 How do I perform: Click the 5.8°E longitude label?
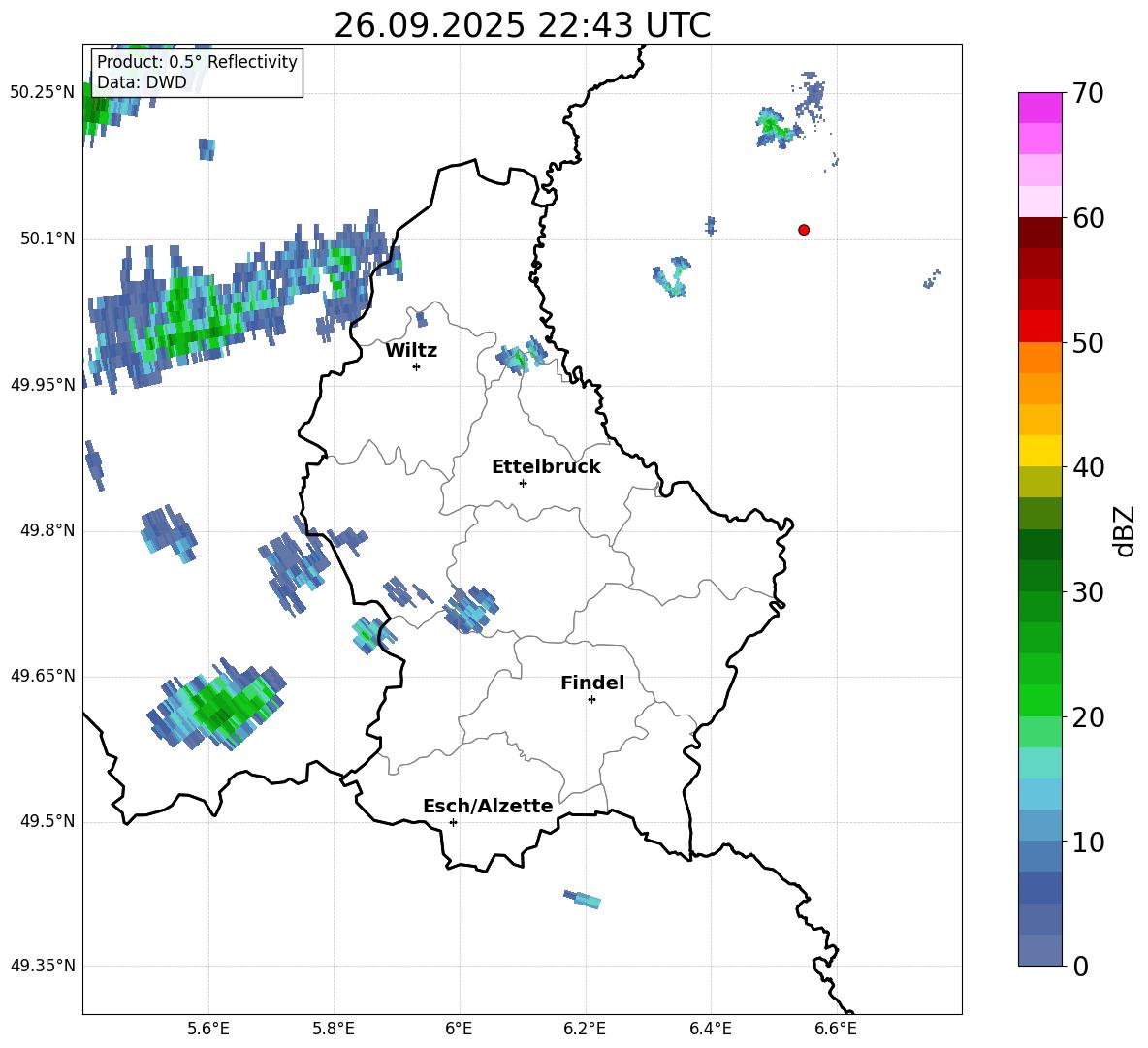334,1029
